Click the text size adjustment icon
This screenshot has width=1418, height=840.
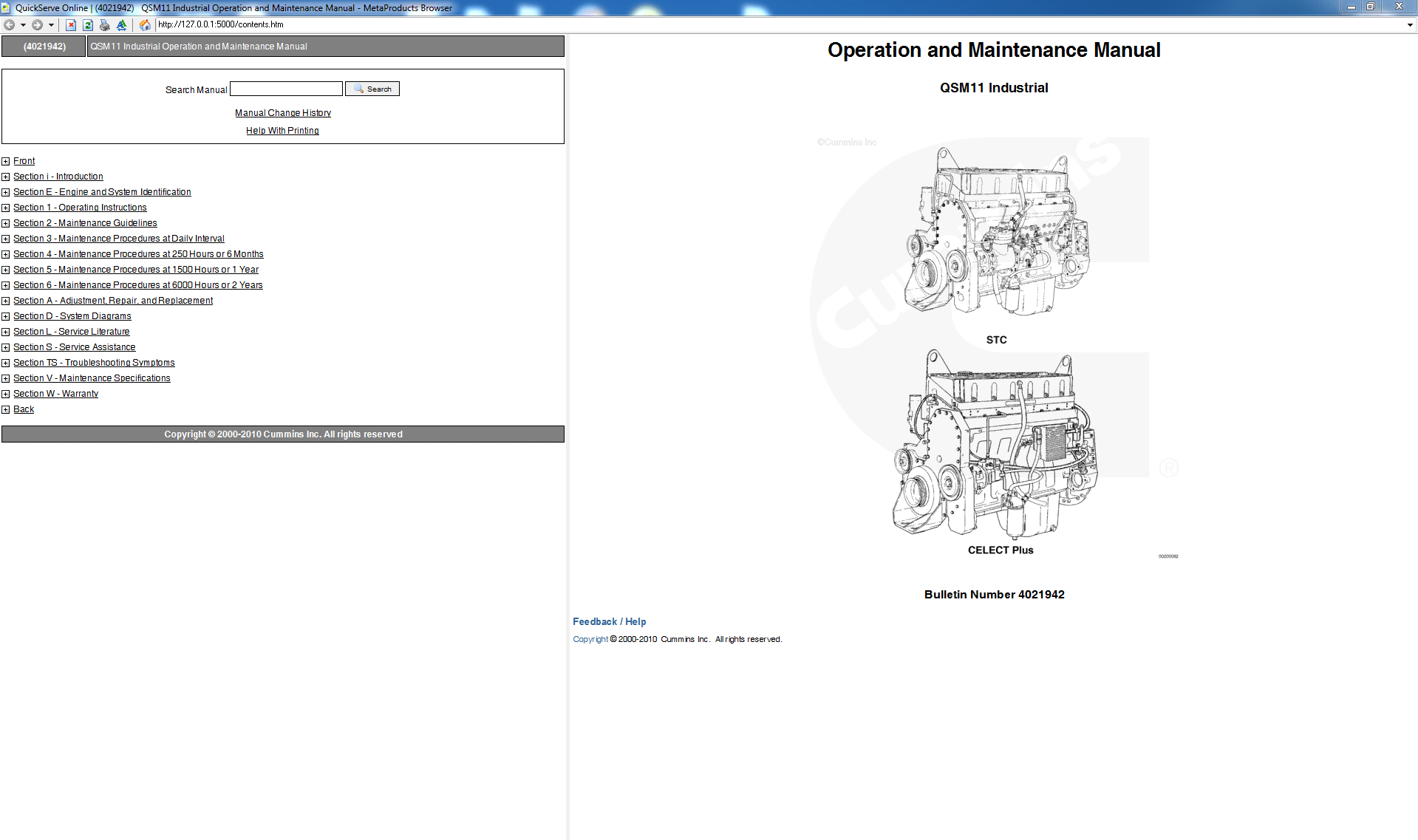click(120, 24)
